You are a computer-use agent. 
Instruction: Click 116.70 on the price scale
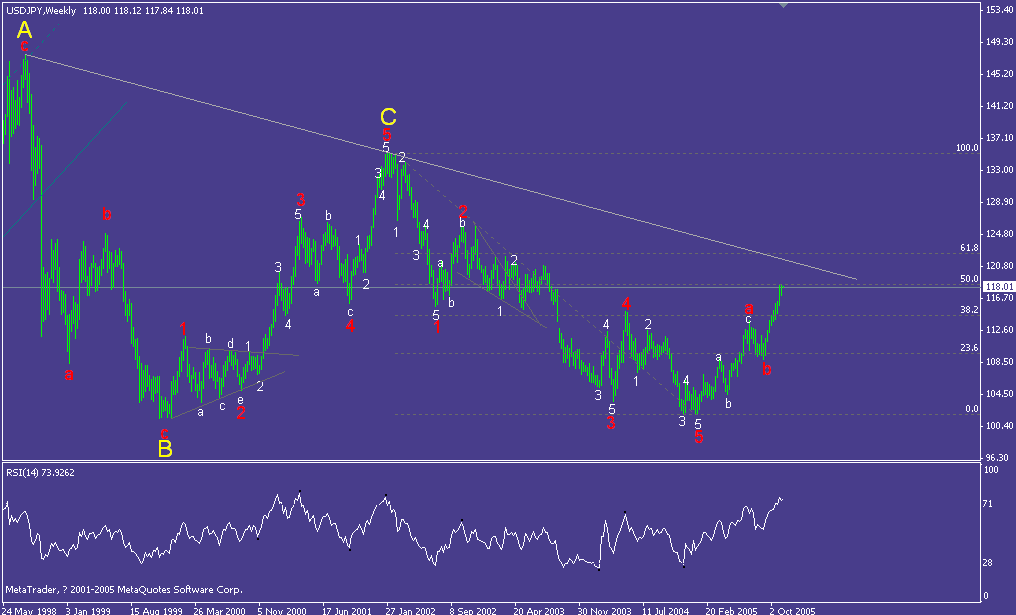(999, 297)
